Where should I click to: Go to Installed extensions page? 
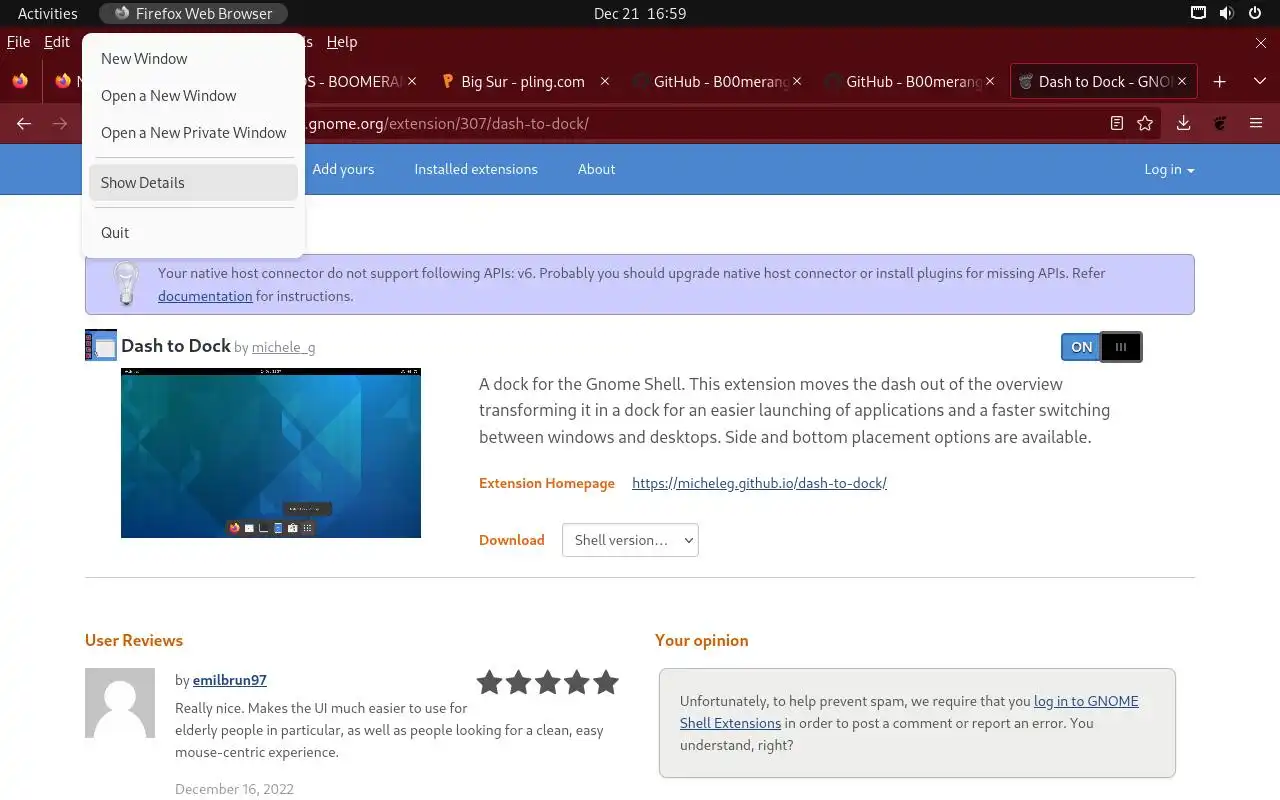(x=476, y=169)
